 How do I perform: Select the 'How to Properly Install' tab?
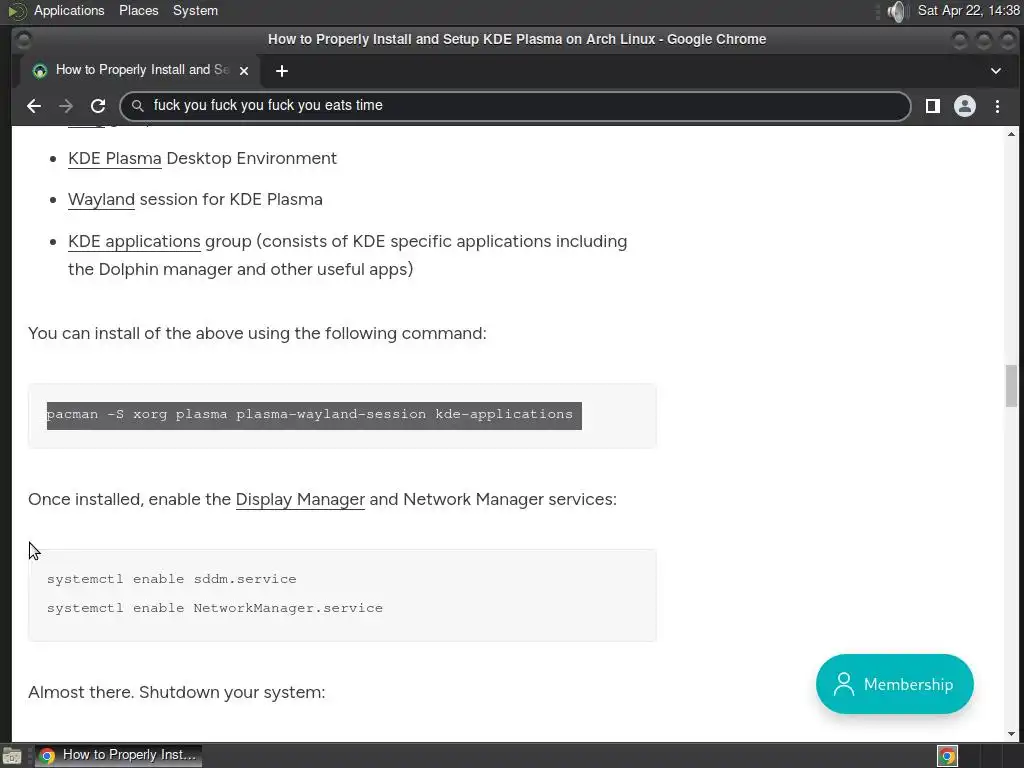140,70
